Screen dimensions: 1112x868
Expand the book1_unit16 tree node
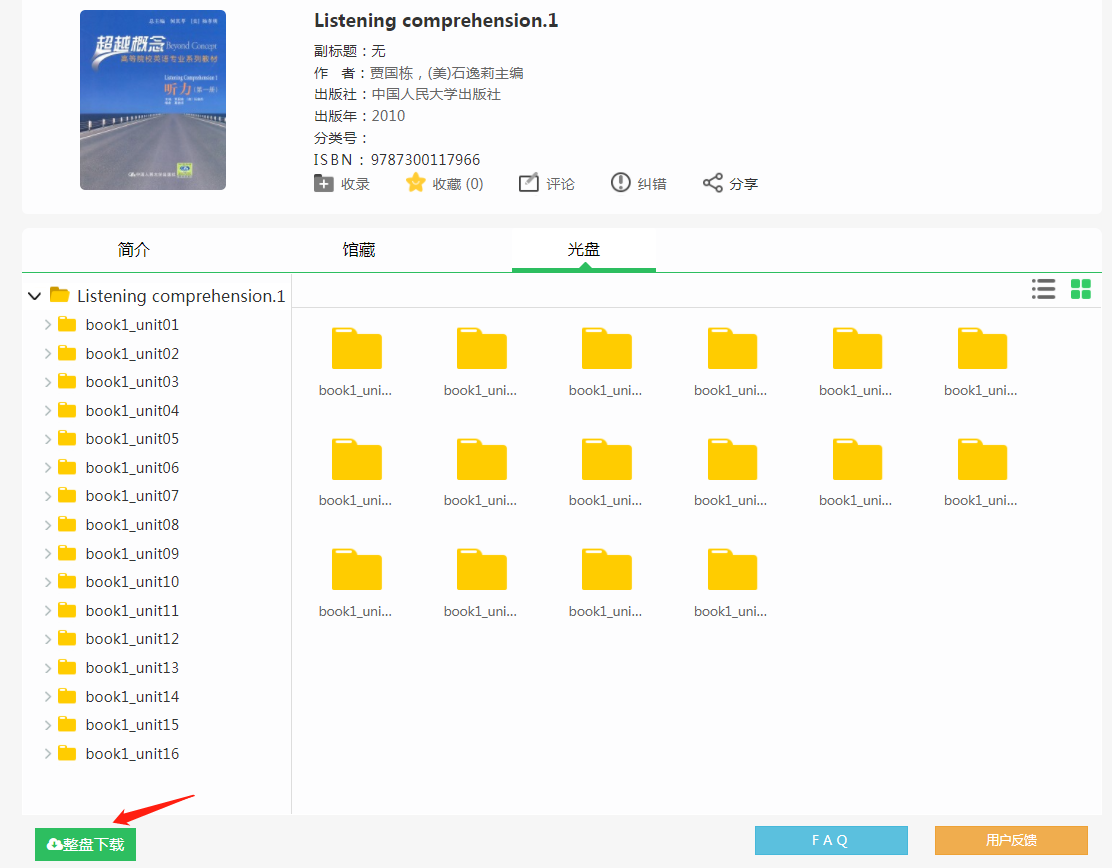tap(48, 754)
